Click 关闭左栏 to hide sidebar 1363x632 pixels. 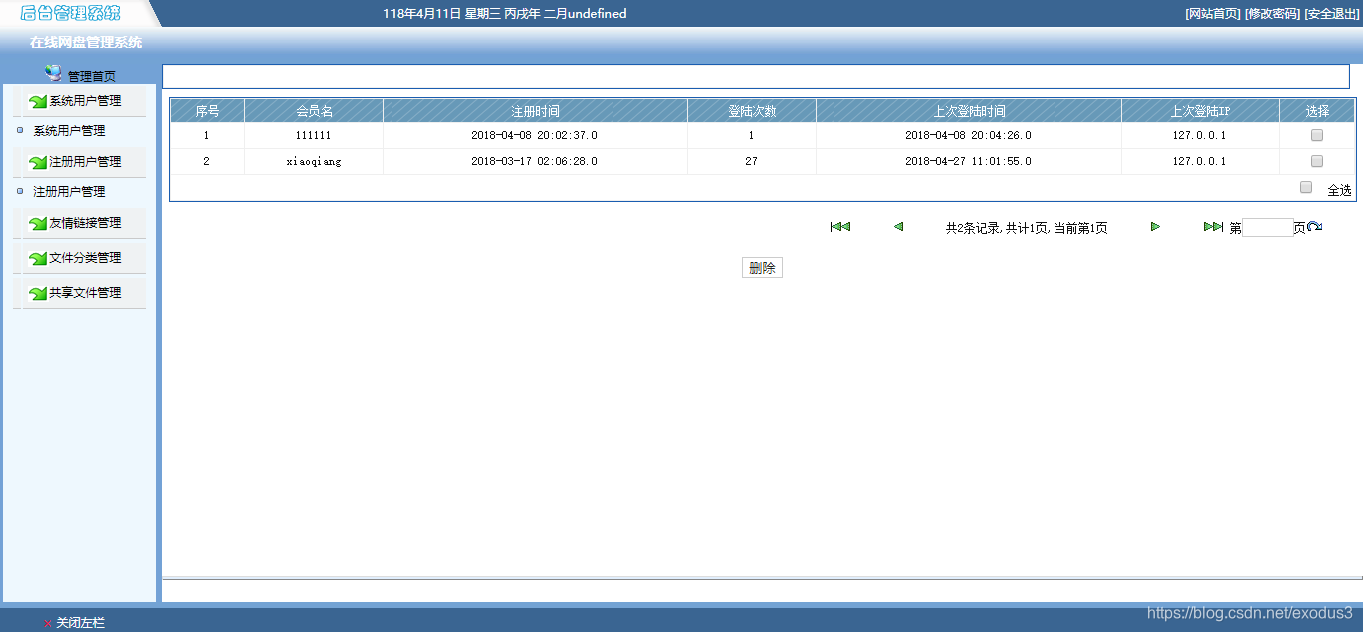pos(80,623)
